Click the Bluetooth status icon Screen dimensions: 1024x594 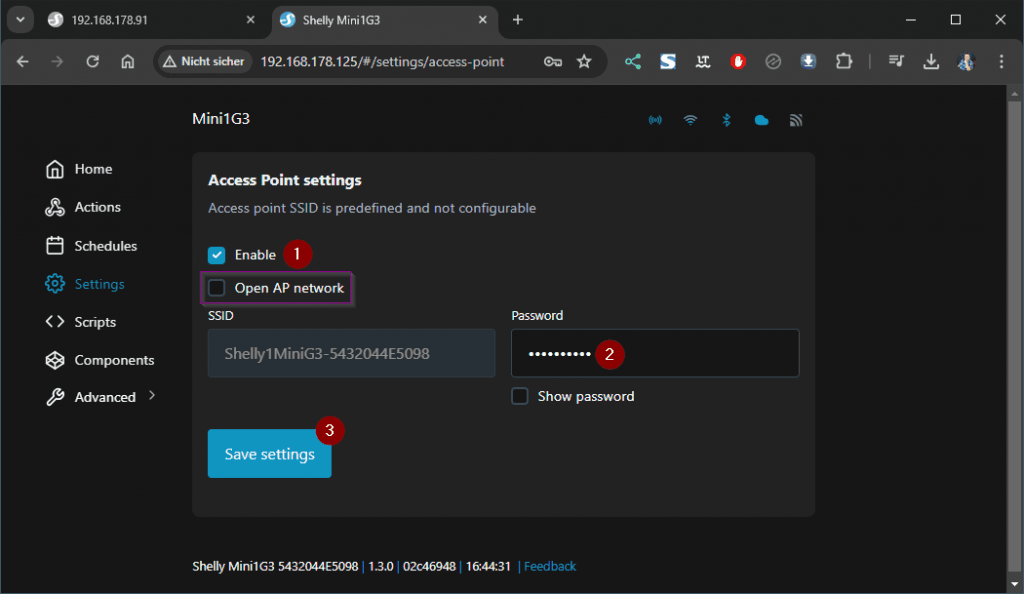tap(727, 120)
